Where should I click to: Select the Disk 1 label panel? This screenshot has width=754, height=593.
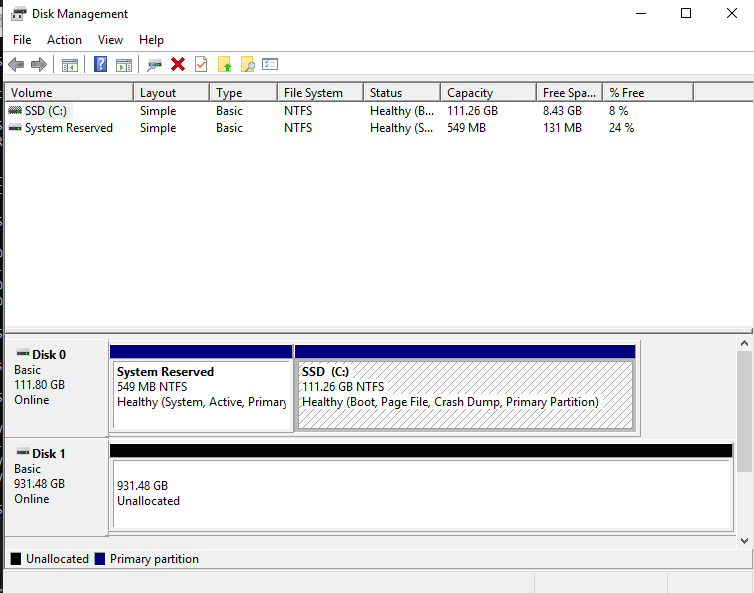coord(56,487)
